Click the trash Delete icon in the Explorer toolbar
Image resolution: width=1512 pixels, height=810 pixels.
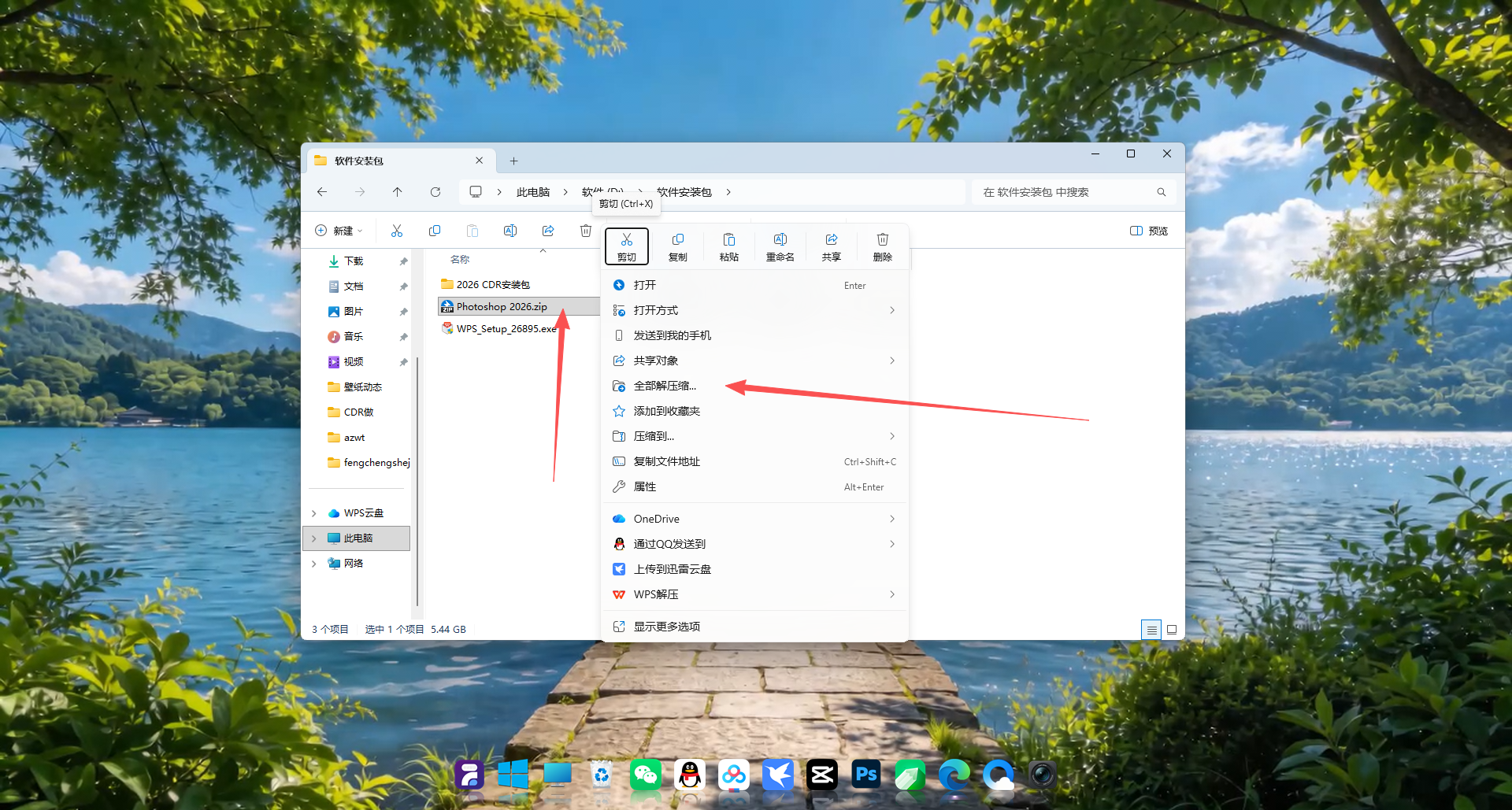(586, 231)
